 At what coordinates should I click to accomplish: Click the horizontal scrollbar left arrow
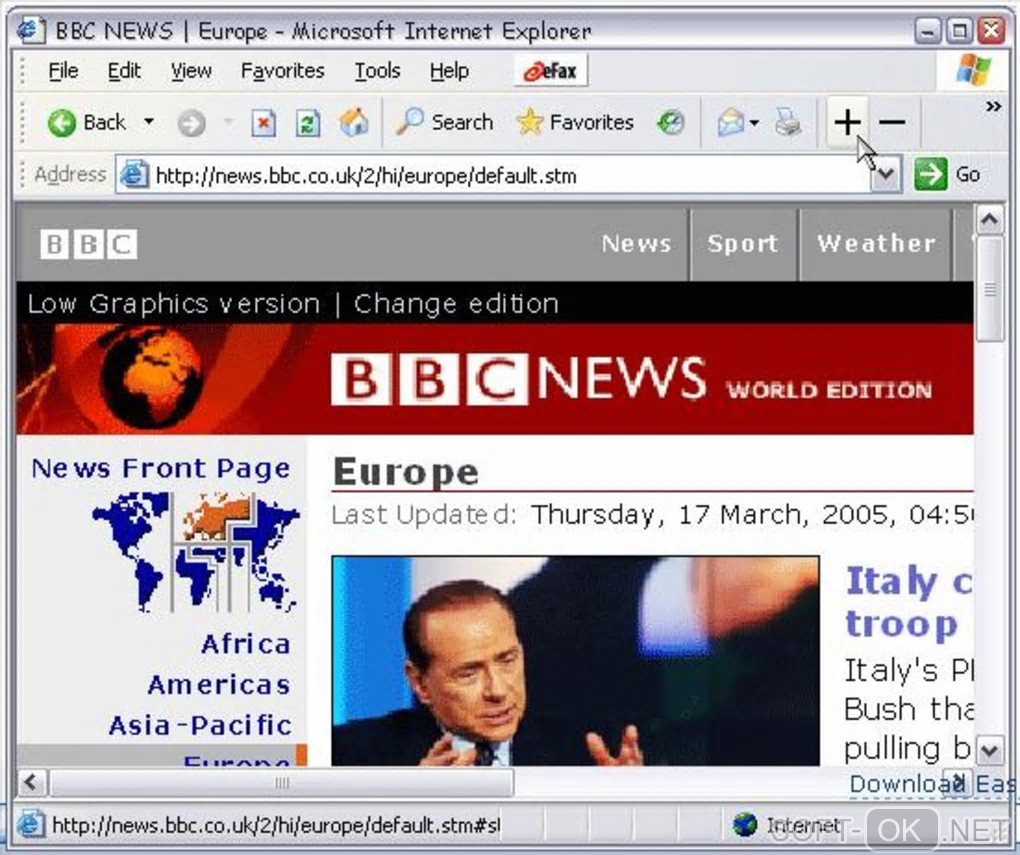[31, 782]
